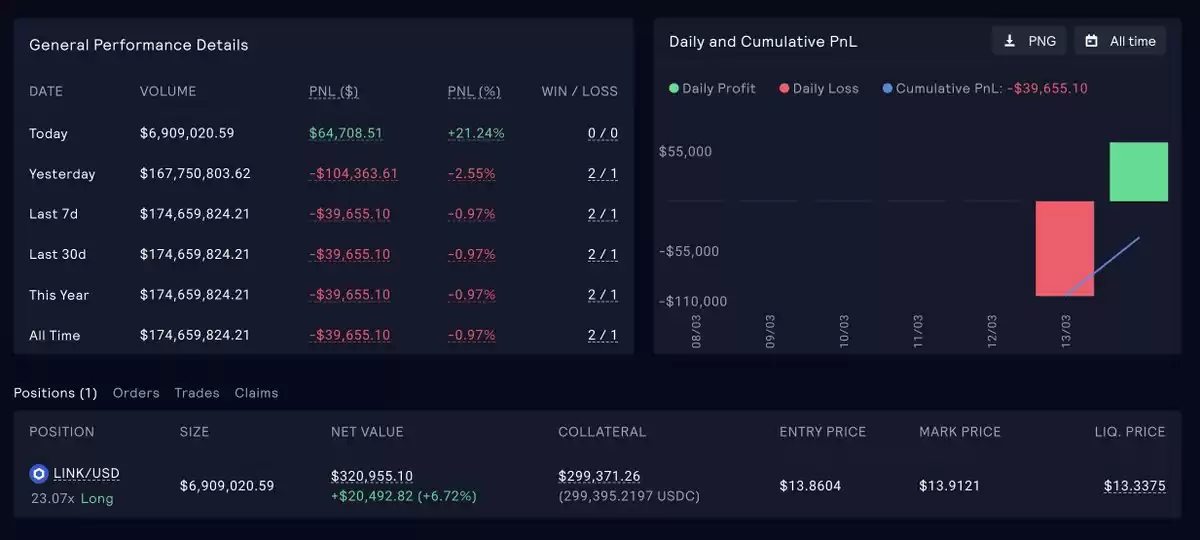
Task: Click the green daily profit bar
Action: tap(1139, 172)
